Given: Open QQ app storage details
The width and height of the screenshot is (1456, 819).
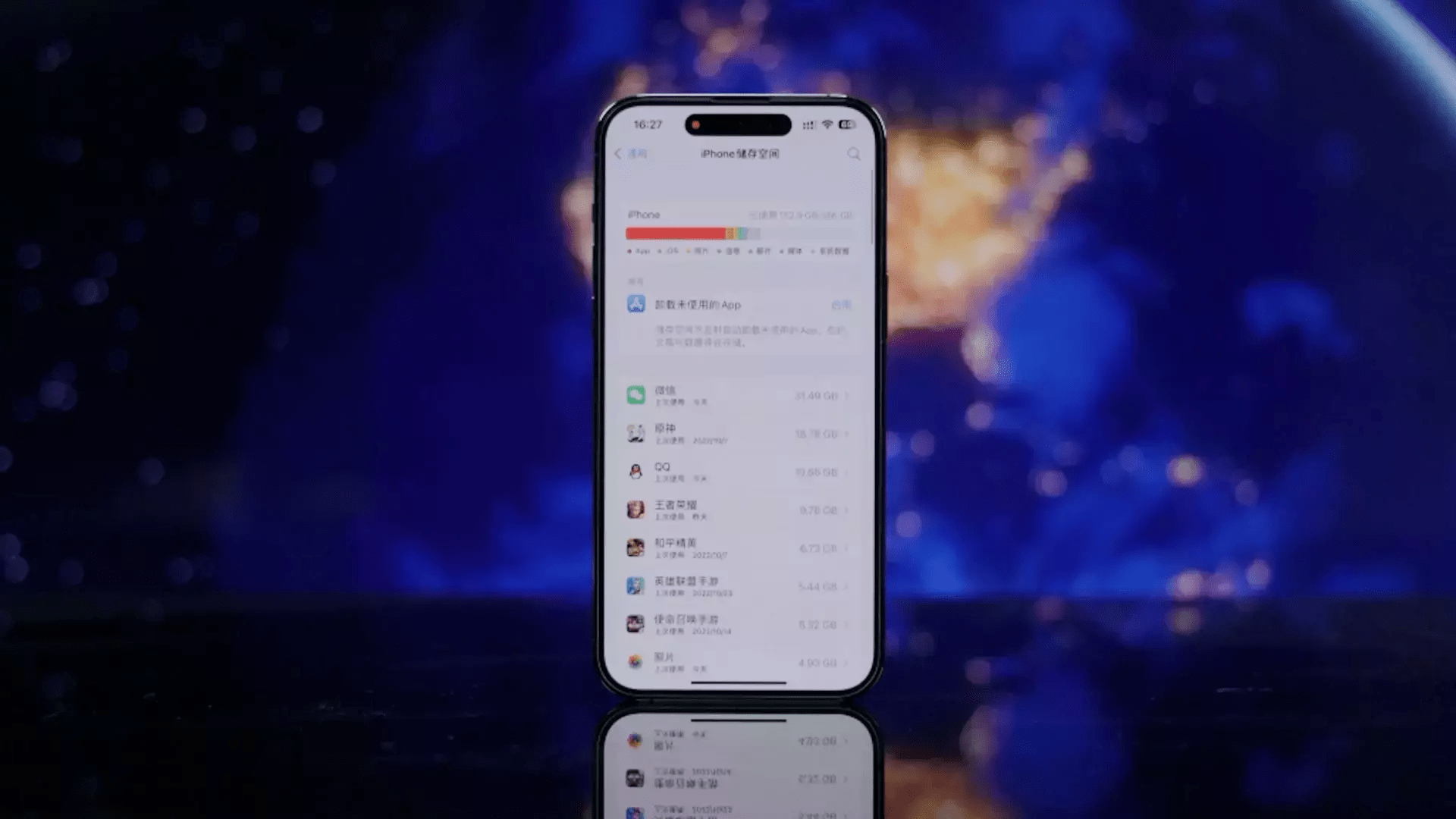Looking at the screenshot, I should tap(738, 471).
